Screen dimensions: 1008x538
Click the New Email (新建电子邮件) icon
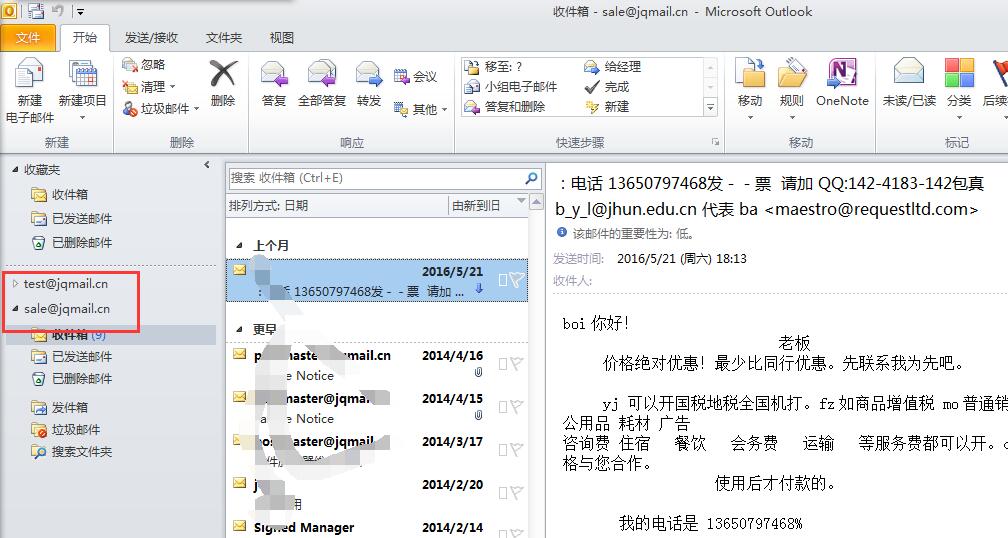pos(30,77)
